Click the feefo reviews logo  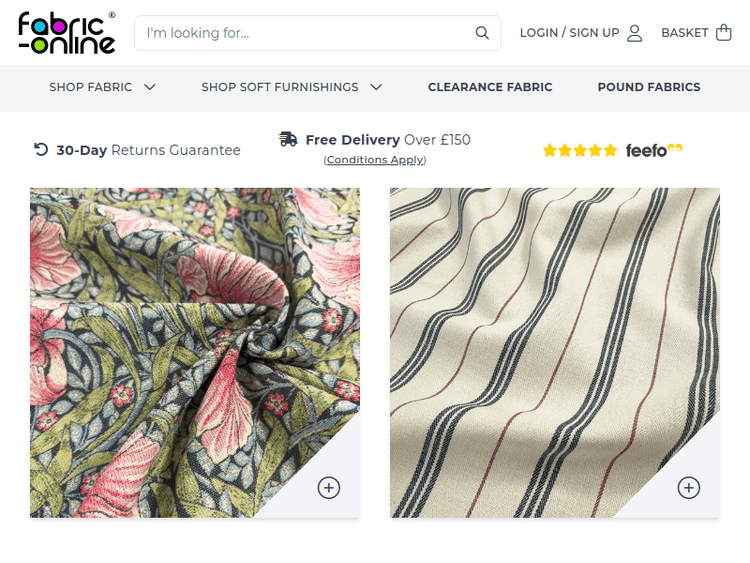click(654, 151)
